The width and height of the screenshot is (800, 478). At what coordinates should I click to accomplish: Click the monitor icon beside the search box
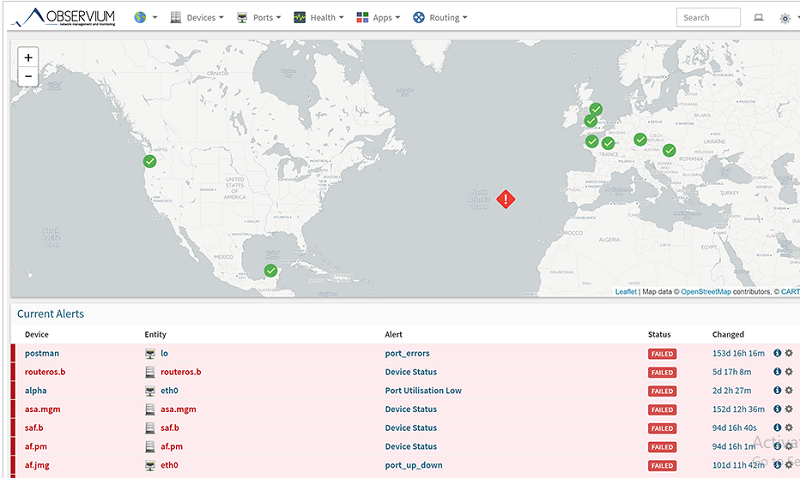[x=758, y=17]
